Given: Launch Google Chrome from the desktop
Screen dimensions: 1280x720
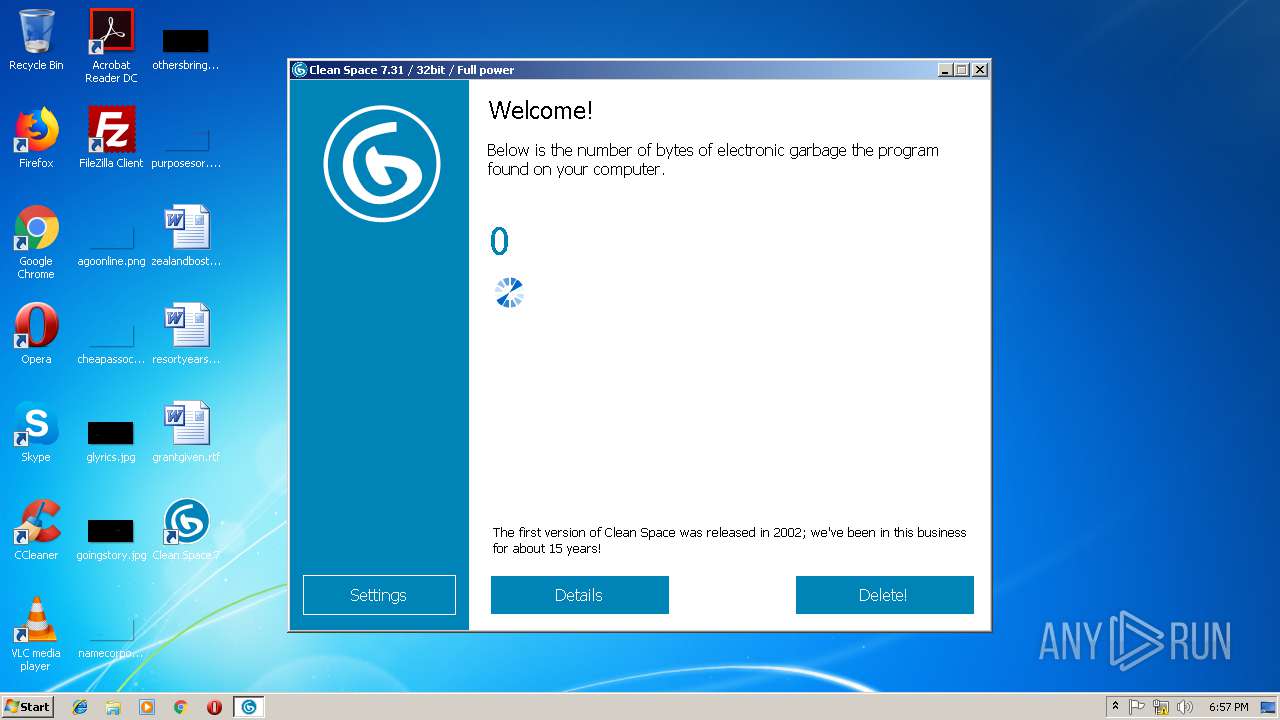Looking at the screenshot, I should (x=36, y=242).
